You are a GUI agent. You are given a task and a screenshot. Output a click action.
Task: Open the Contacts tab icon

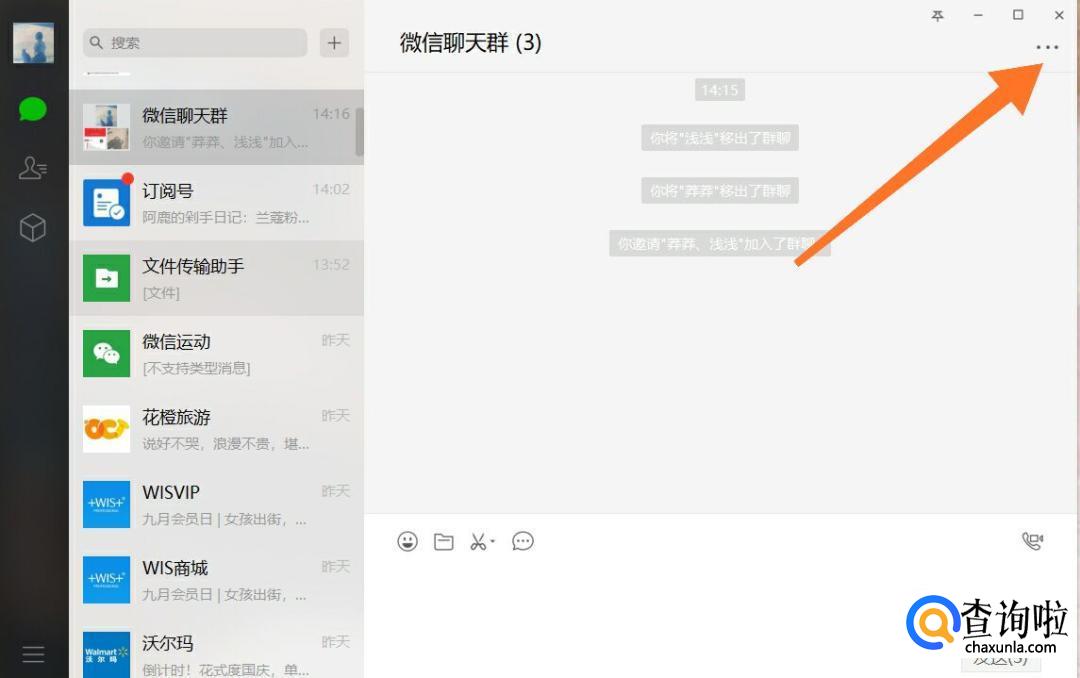[x=32, y=167]
